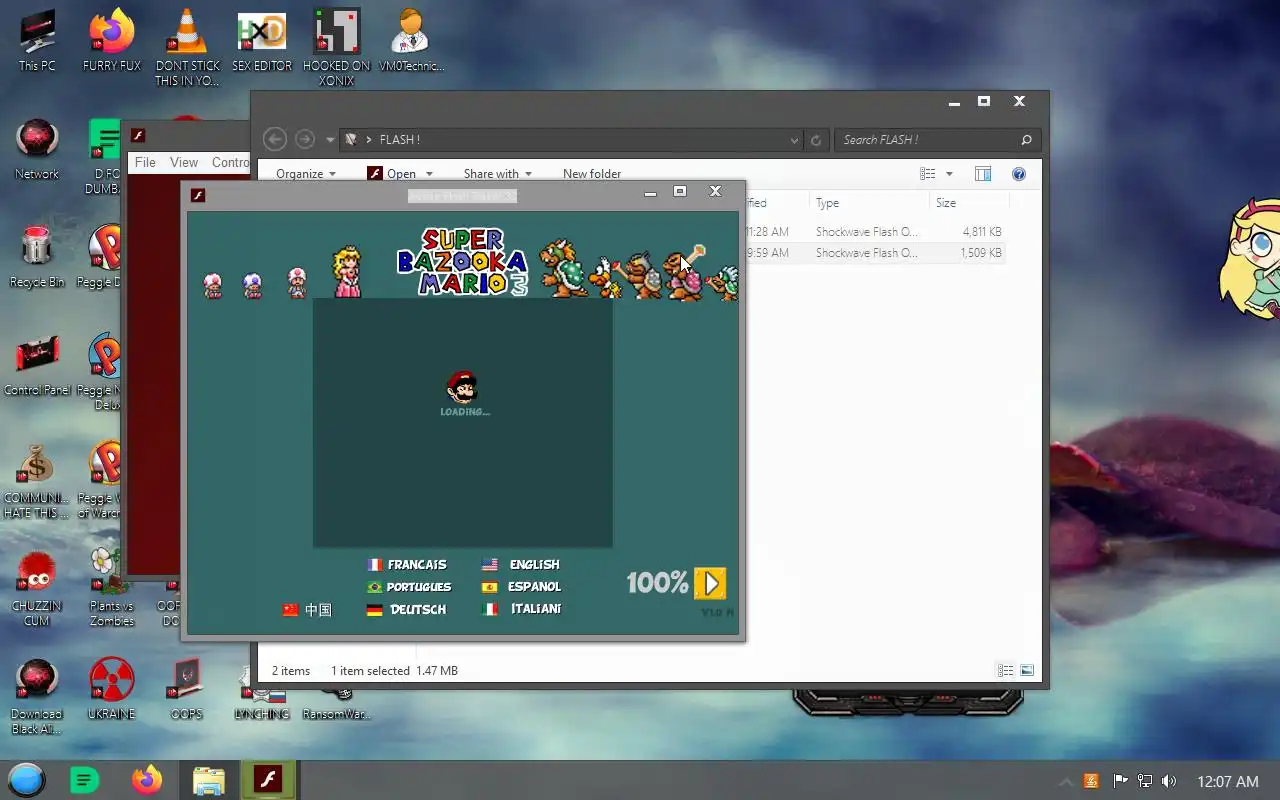Select the file sized 1,509 KB
This screenshot has height=800, width=1280.
(874, 253)
